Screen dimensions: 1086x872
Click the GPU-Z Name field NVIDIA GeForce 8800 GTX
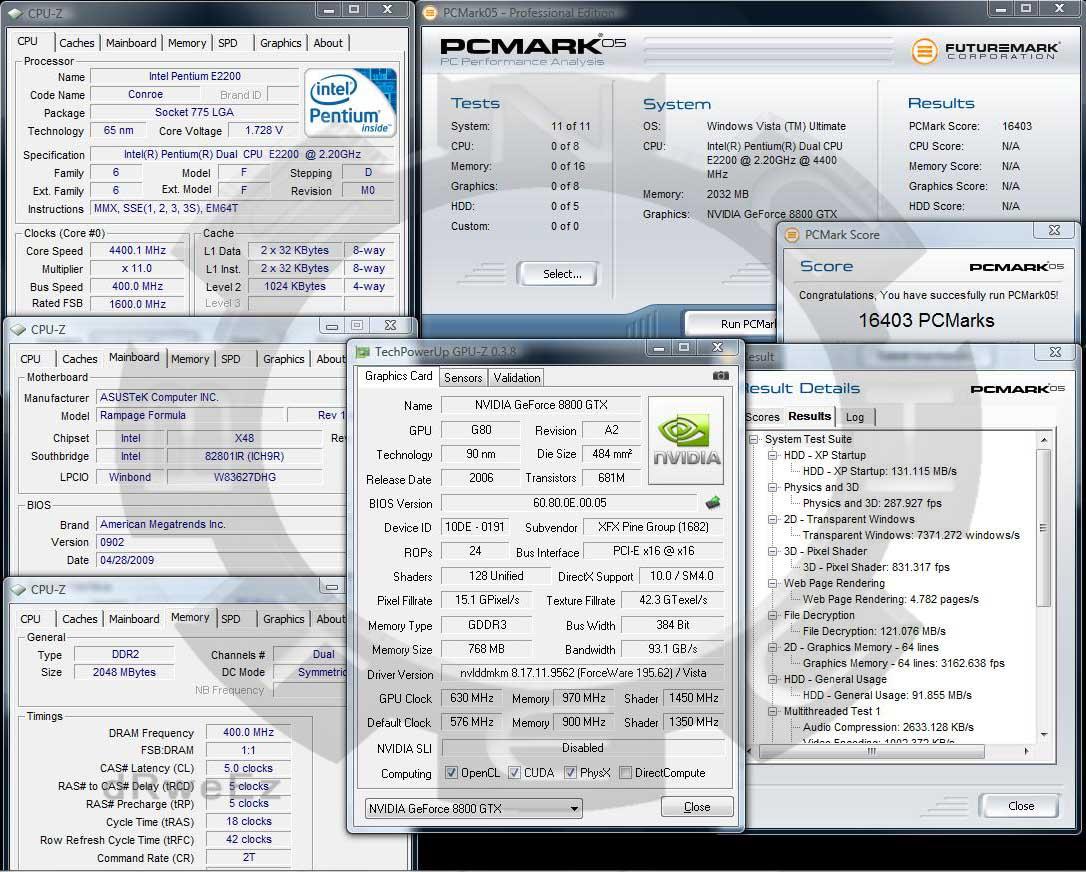pos(541,405)
